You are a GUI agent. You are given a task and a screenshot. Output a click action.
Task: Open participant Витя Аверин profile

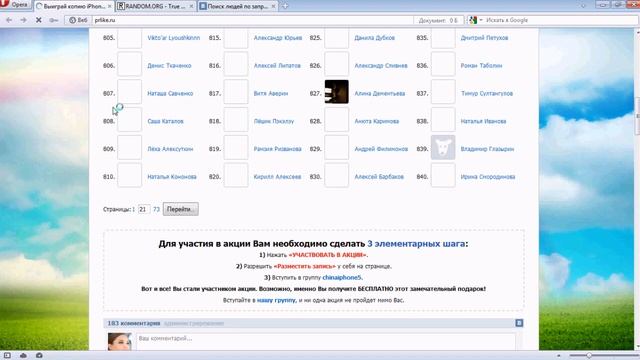[x=271, y=93]
